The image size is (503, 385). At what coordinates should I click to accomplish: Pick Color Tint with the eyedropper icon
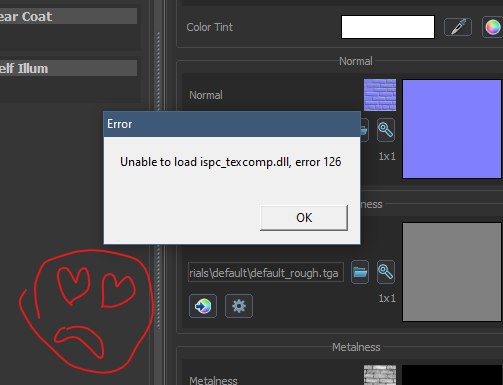tap(458, 27)
